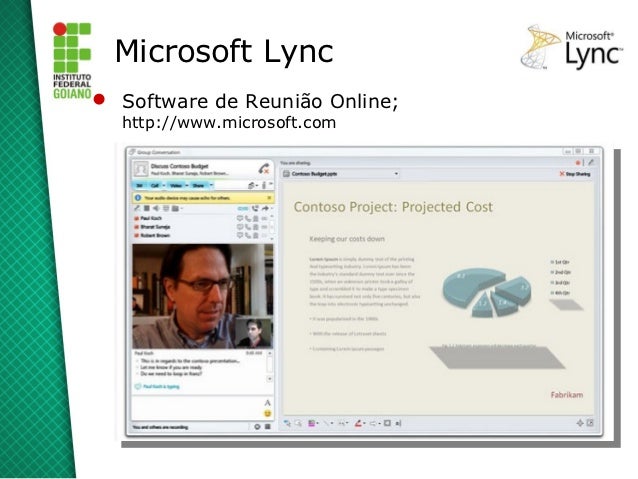Hang up with the red phone icon
Screen dimensions: 638x479
(264, 168)
